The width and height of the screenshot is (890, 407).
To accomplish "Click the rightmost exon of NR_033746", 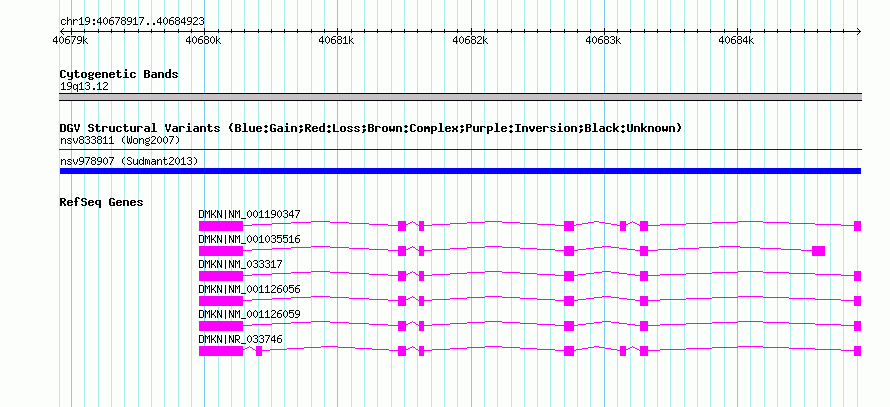I will [x=858, y=351].
